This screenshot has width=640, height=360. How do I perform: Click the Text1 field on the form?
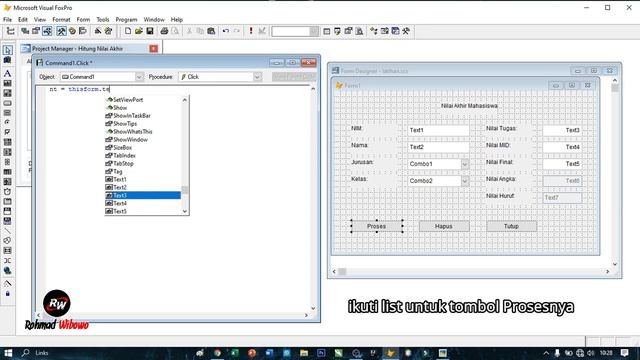point(439,130)
